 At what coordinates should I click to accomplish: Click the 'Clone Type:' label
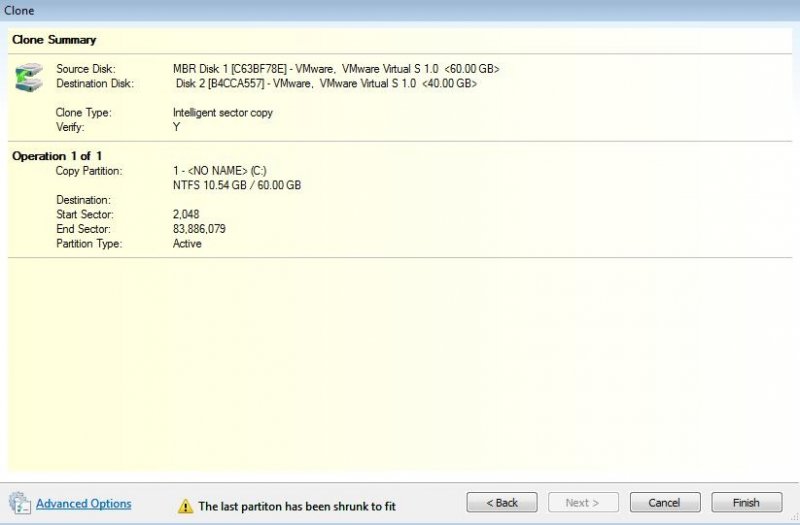tap(84, 112)
